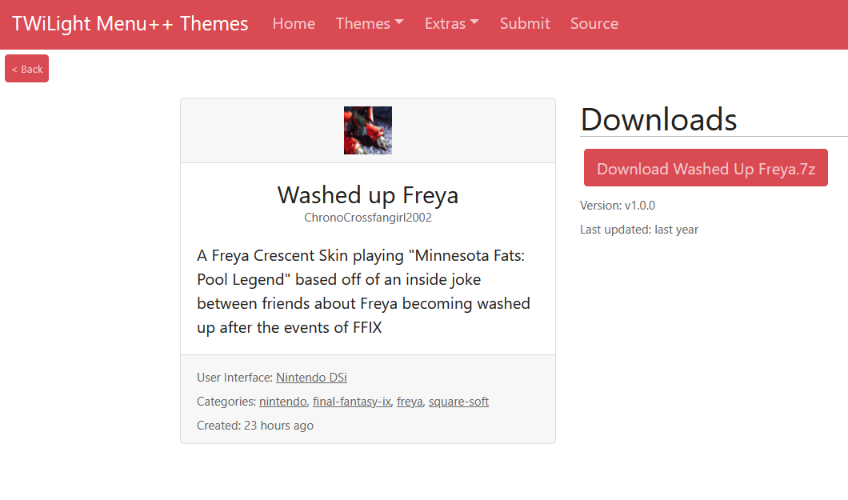Screen dimensions: 848x500
Task: Open the Submit page
Action: click(525, 24)
